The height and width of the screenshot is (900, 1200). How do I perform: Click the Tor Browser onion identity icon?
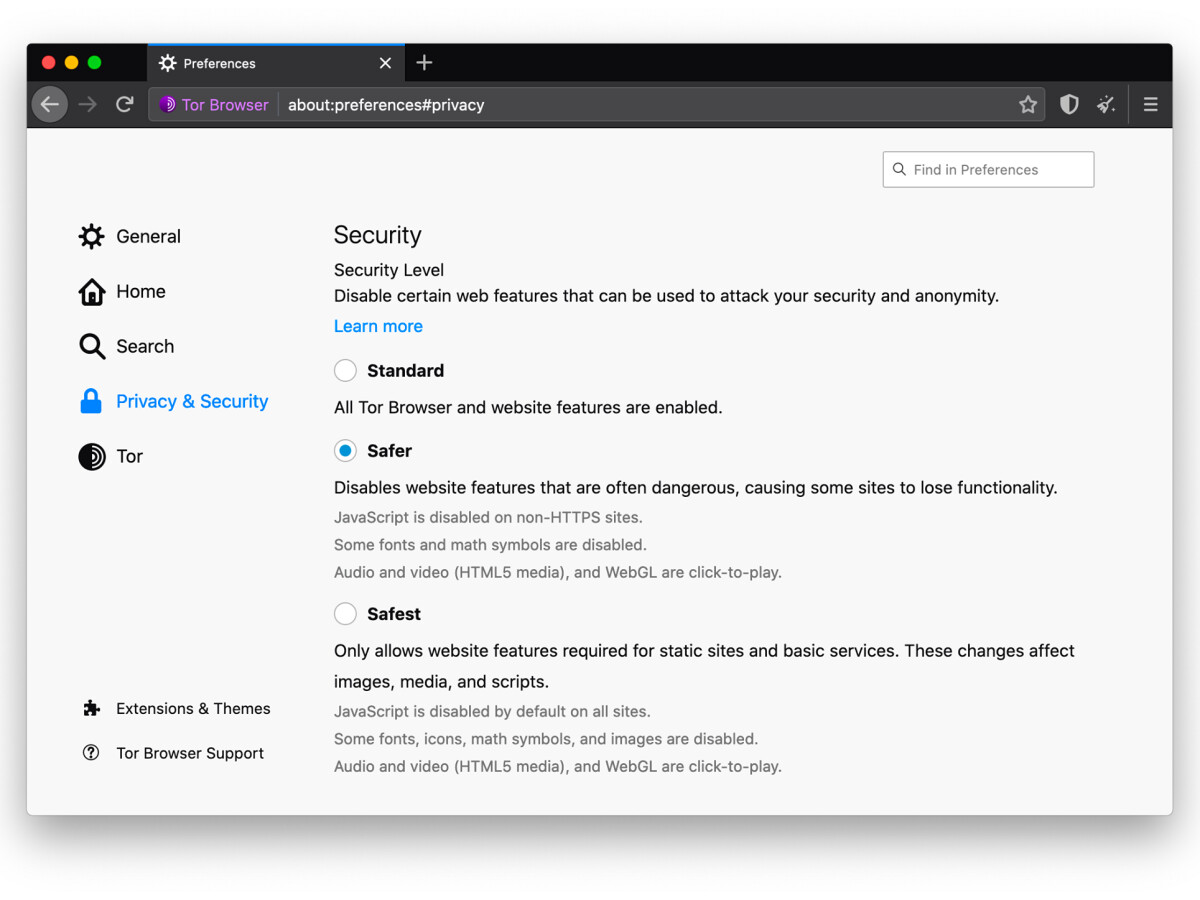[x=167, y=104]
